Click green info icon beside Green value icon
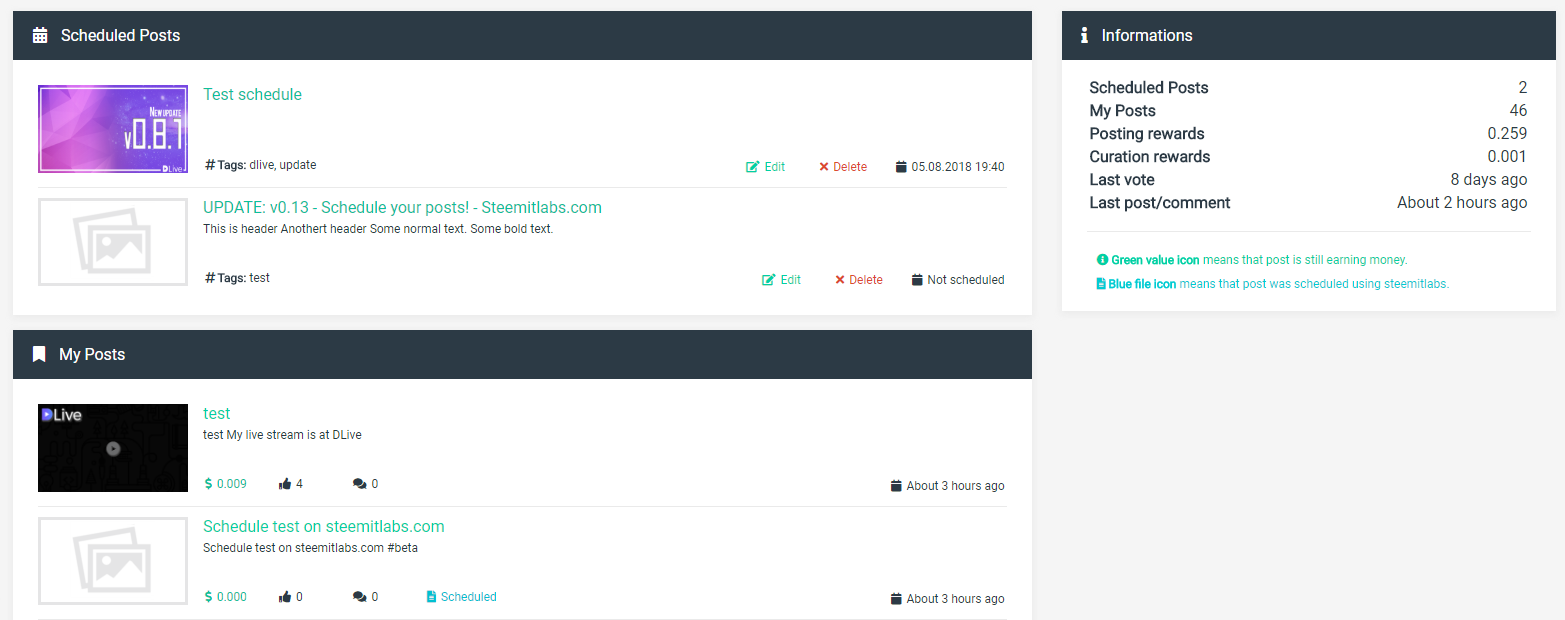 pos(1102,259)
